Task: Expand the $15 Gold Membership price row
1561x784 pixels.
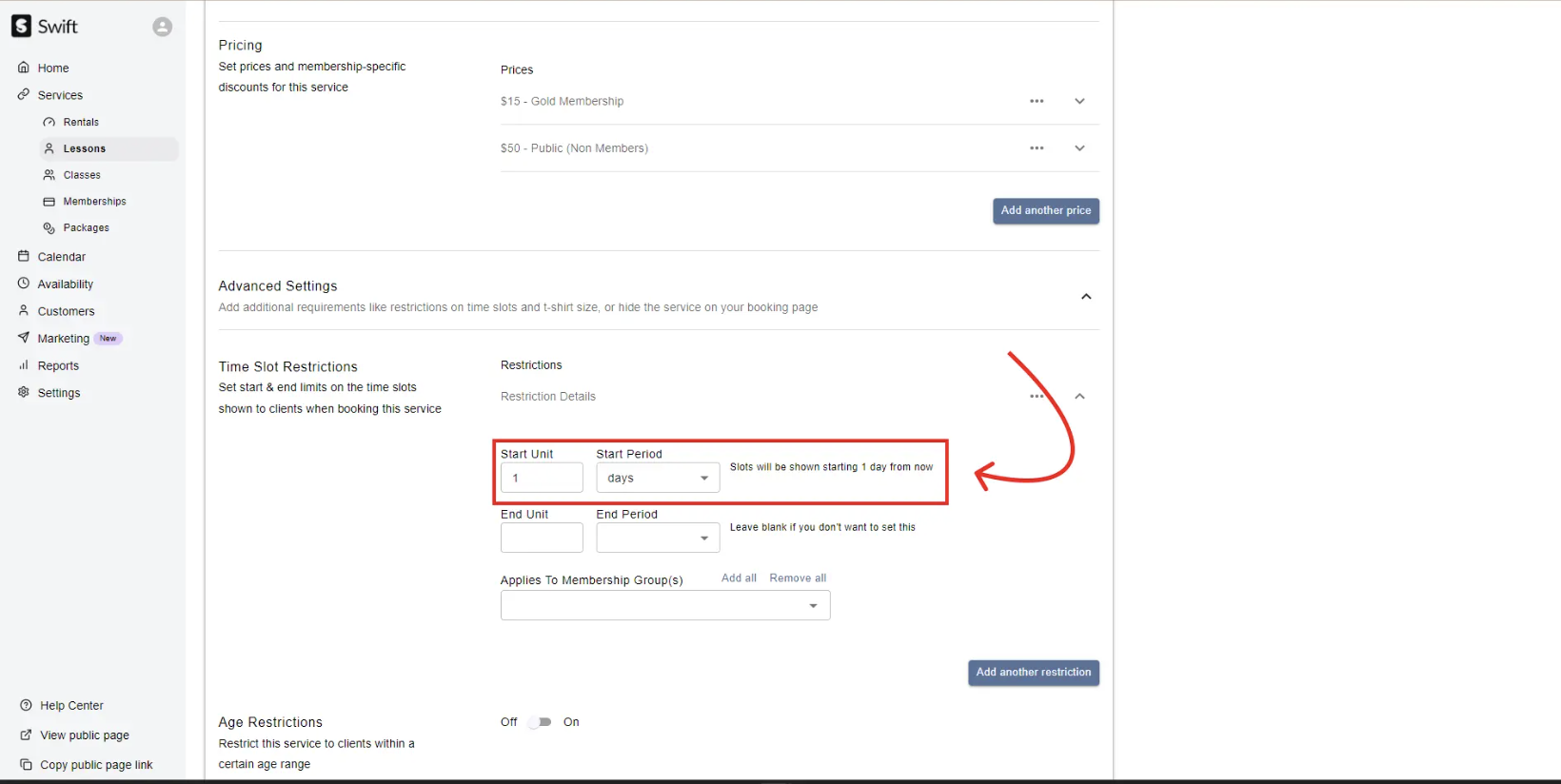Action: 1079,101
